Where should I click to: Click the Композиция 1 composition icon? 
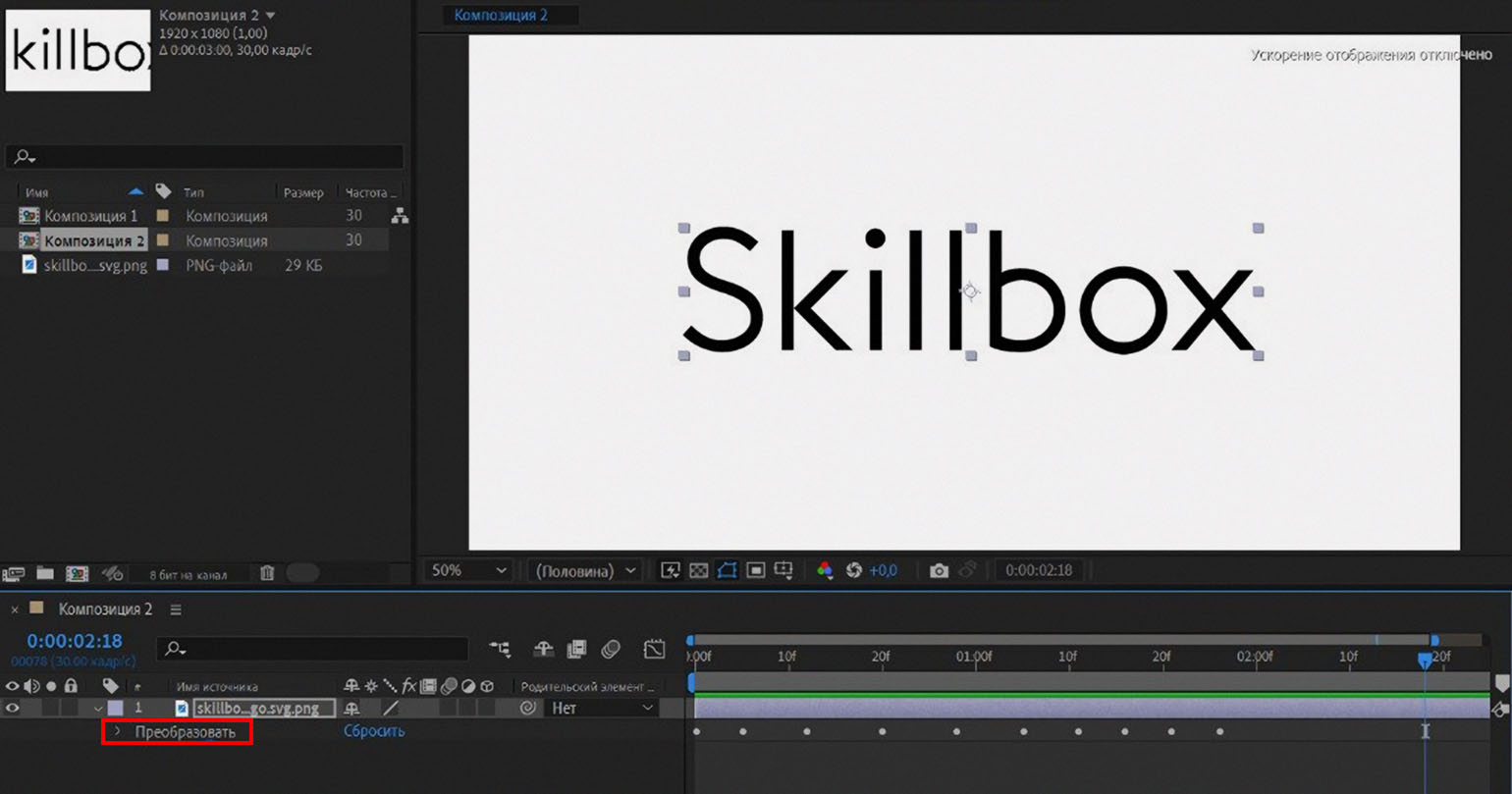point(29,216)
